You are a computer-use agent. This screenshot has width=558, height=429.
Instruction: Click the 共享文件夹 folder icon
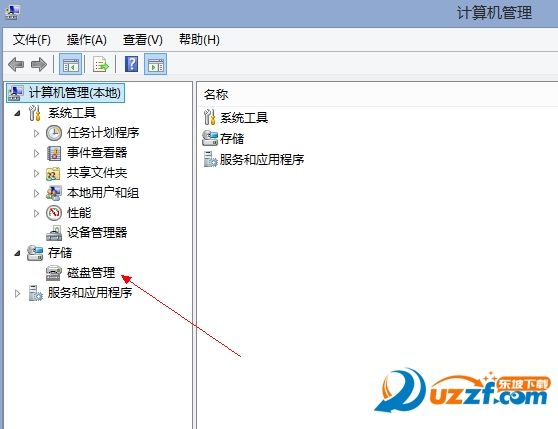point(53,173)
